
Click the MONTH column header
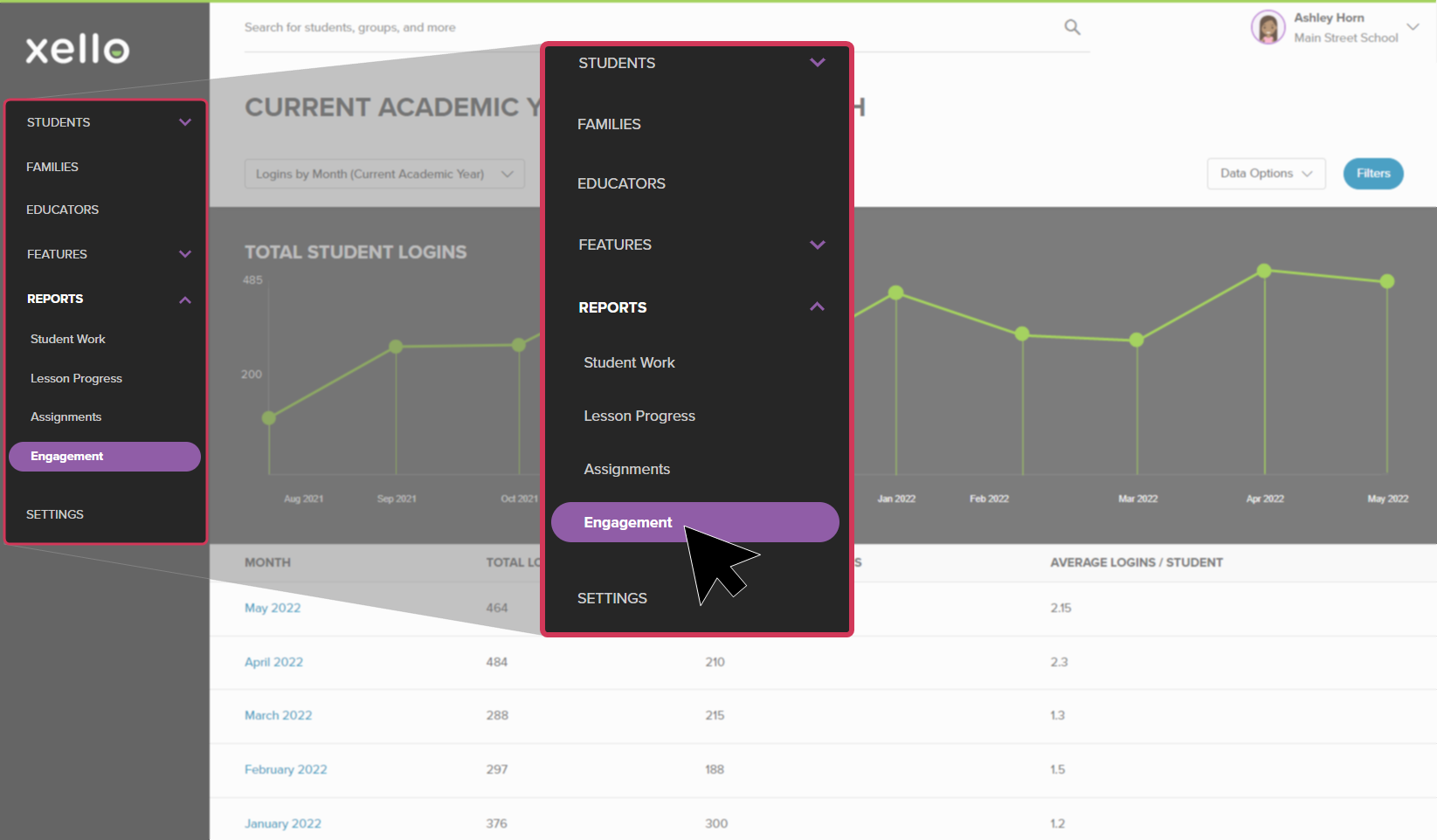point(267,562)
